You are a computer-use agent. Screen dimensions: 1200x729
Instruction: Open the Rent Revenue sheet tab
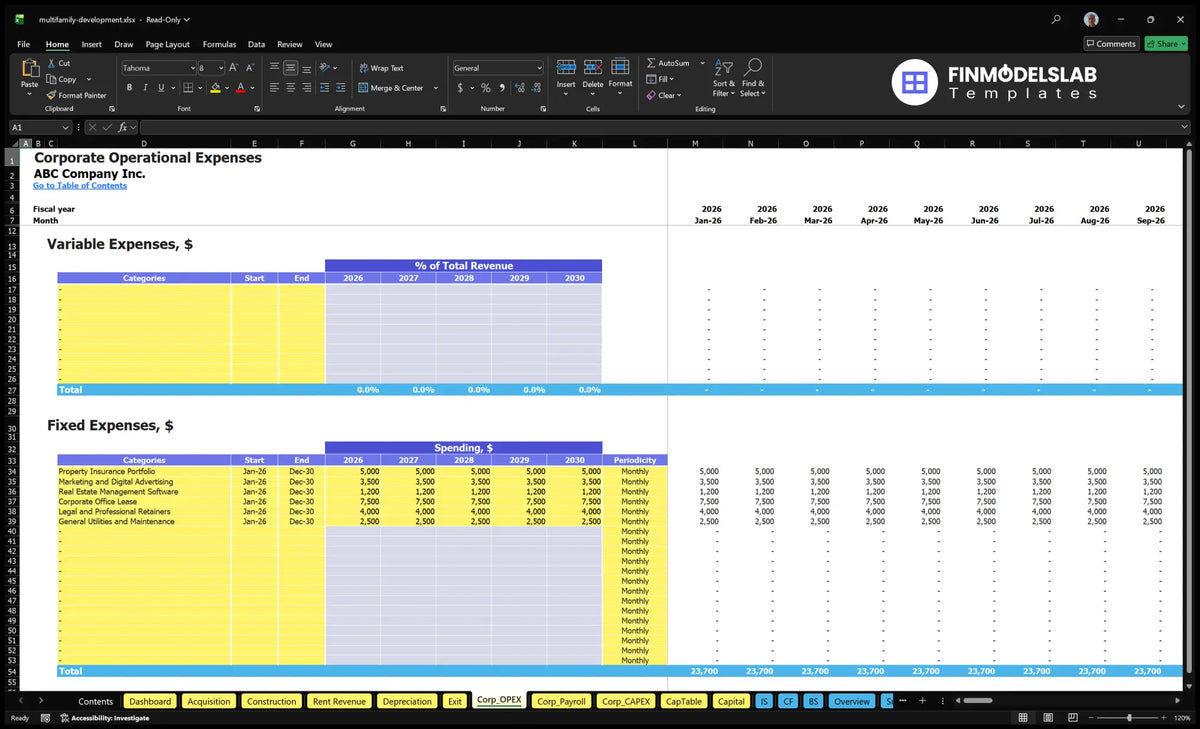coord(338,701)
